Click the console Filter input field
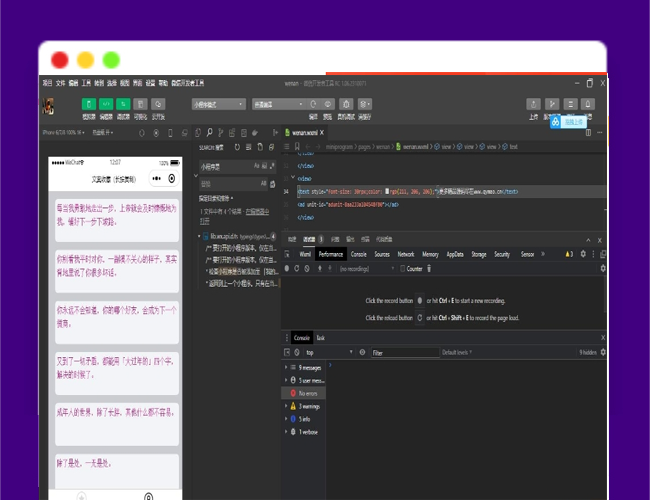The width and height of the screenshot is (650, 500). (402, 353)
